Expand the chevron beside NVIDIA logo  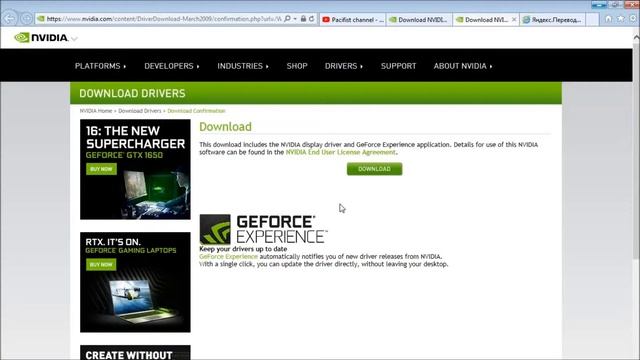pos(74,39)
